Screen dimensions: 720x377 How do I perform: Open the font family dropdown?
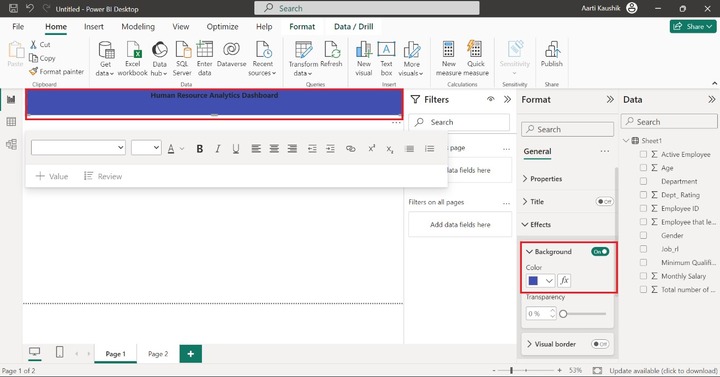click(78, 147)
